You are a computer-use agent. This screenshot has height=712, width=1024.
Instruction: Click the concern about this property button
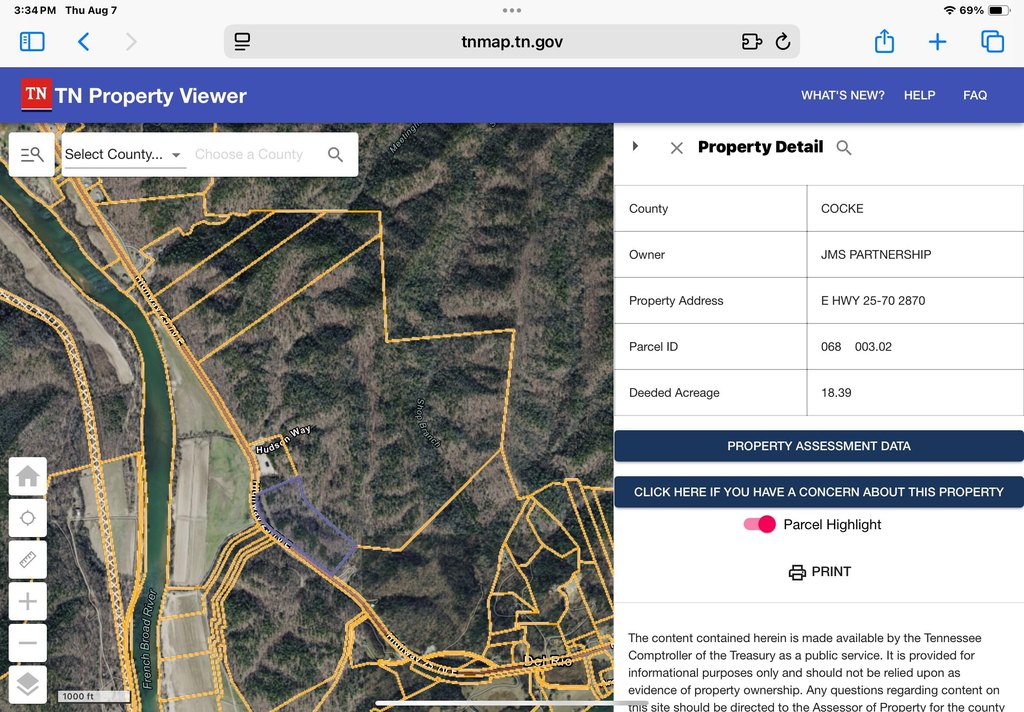click(x=818, y=492)
